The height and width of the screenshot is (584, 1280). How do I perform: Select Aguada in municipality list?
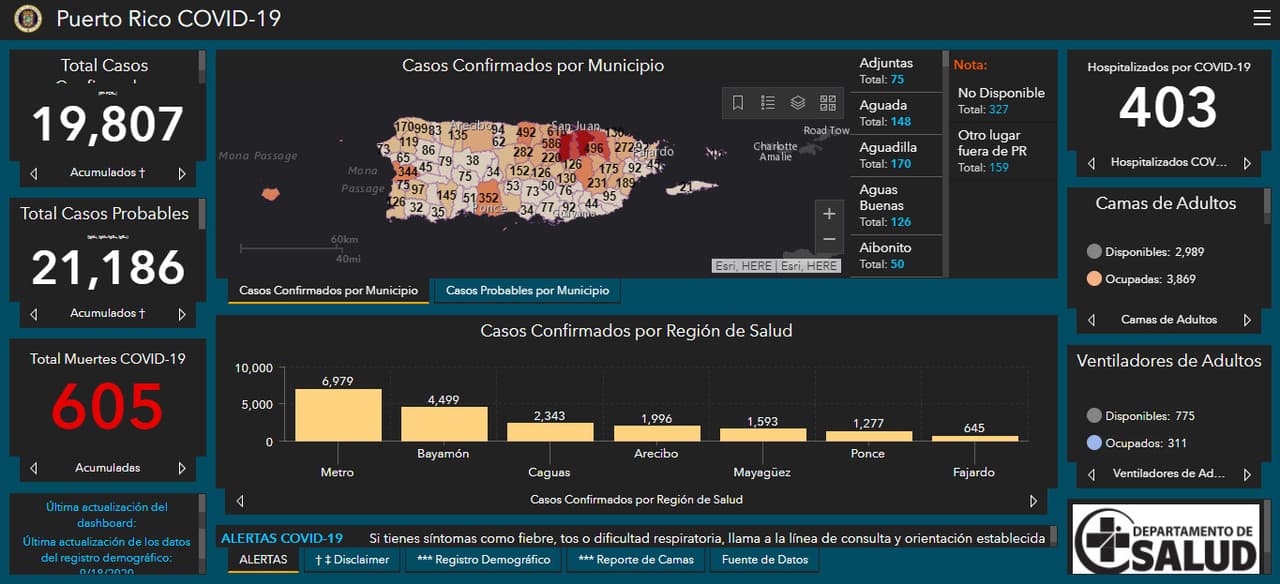[x=896, y=113]
